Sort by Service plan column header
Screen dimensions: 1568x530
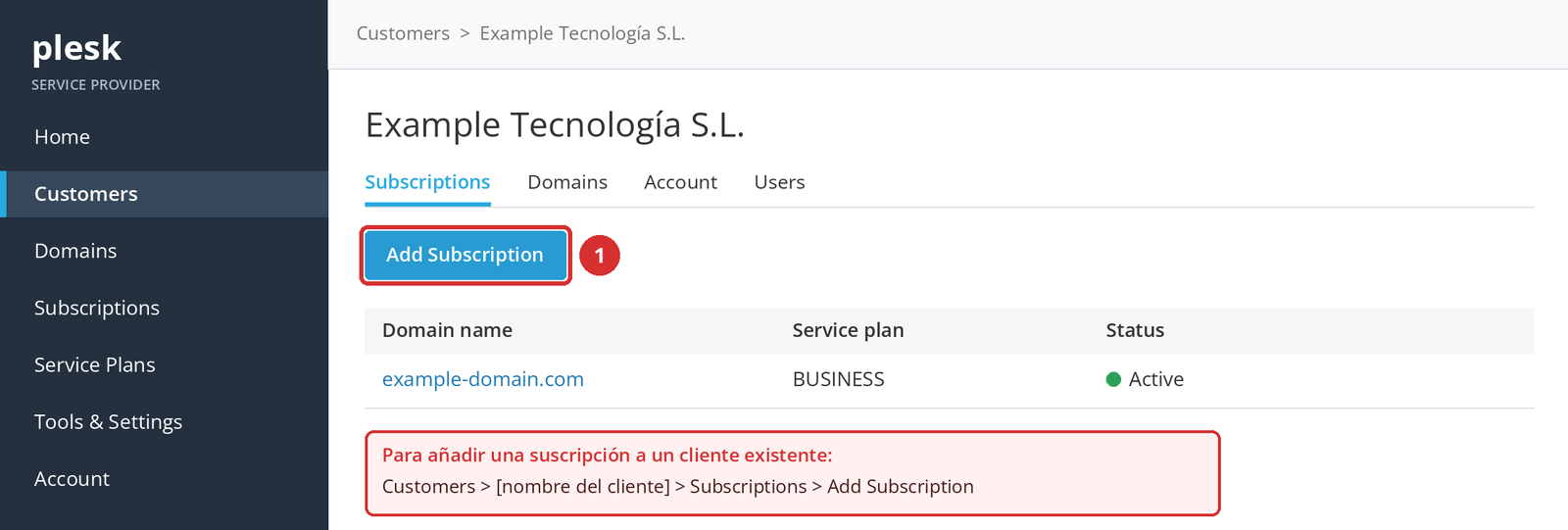tap(848, 330)
